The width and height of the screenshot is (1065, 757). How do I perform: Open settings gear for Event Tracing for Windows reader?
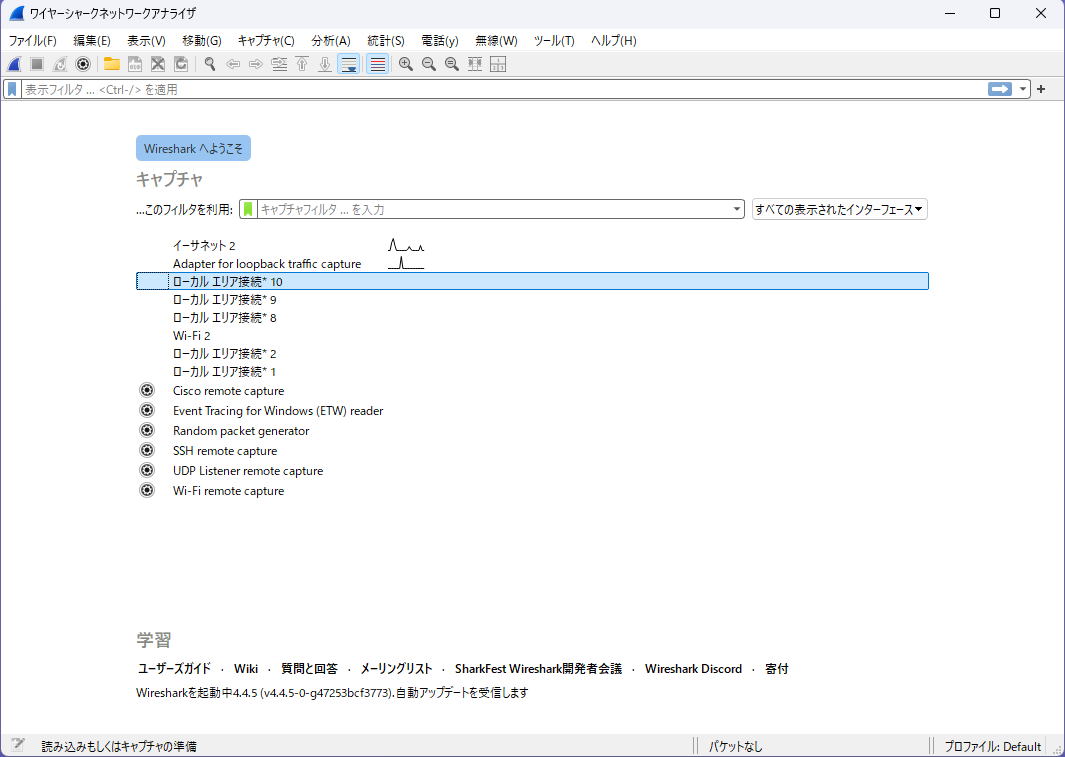click(147, 410)
